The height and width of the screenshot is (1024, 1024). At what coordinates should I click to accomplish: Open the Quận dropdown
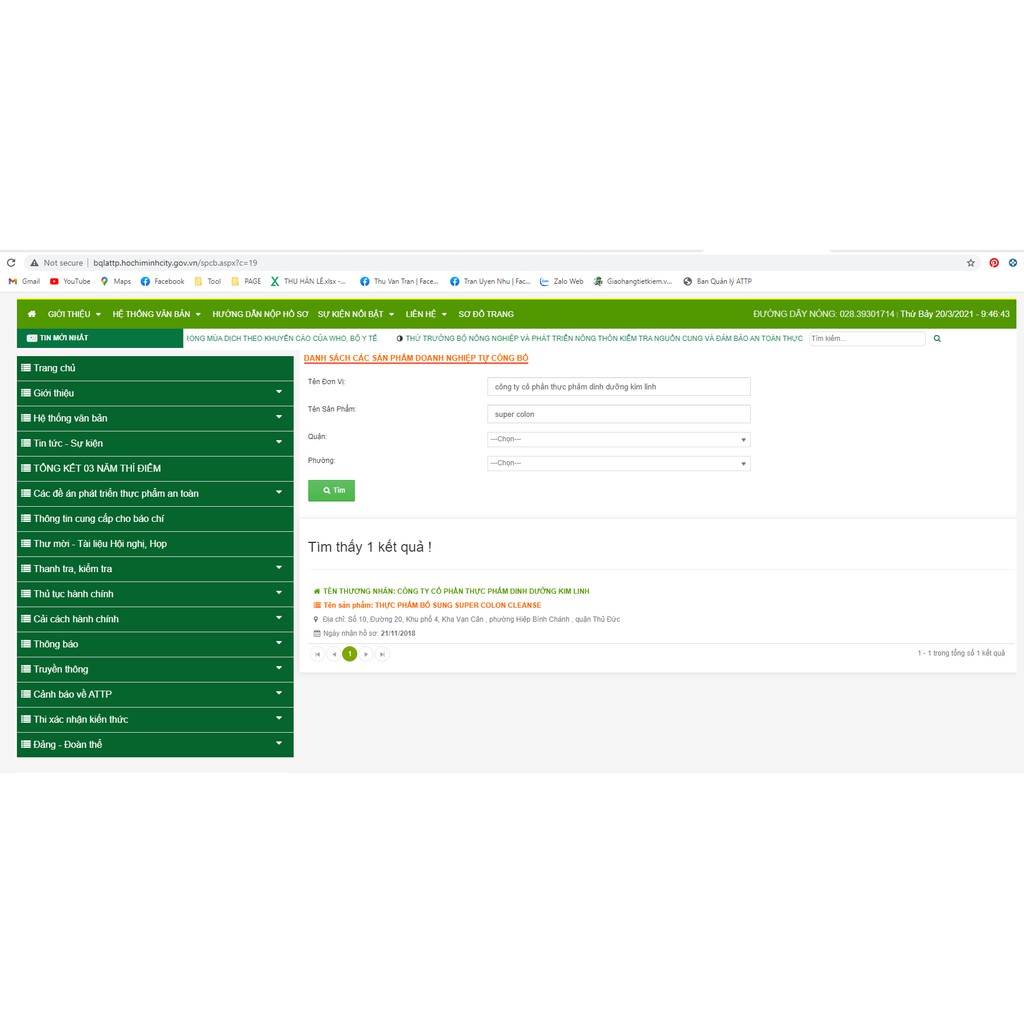(618, 439)
